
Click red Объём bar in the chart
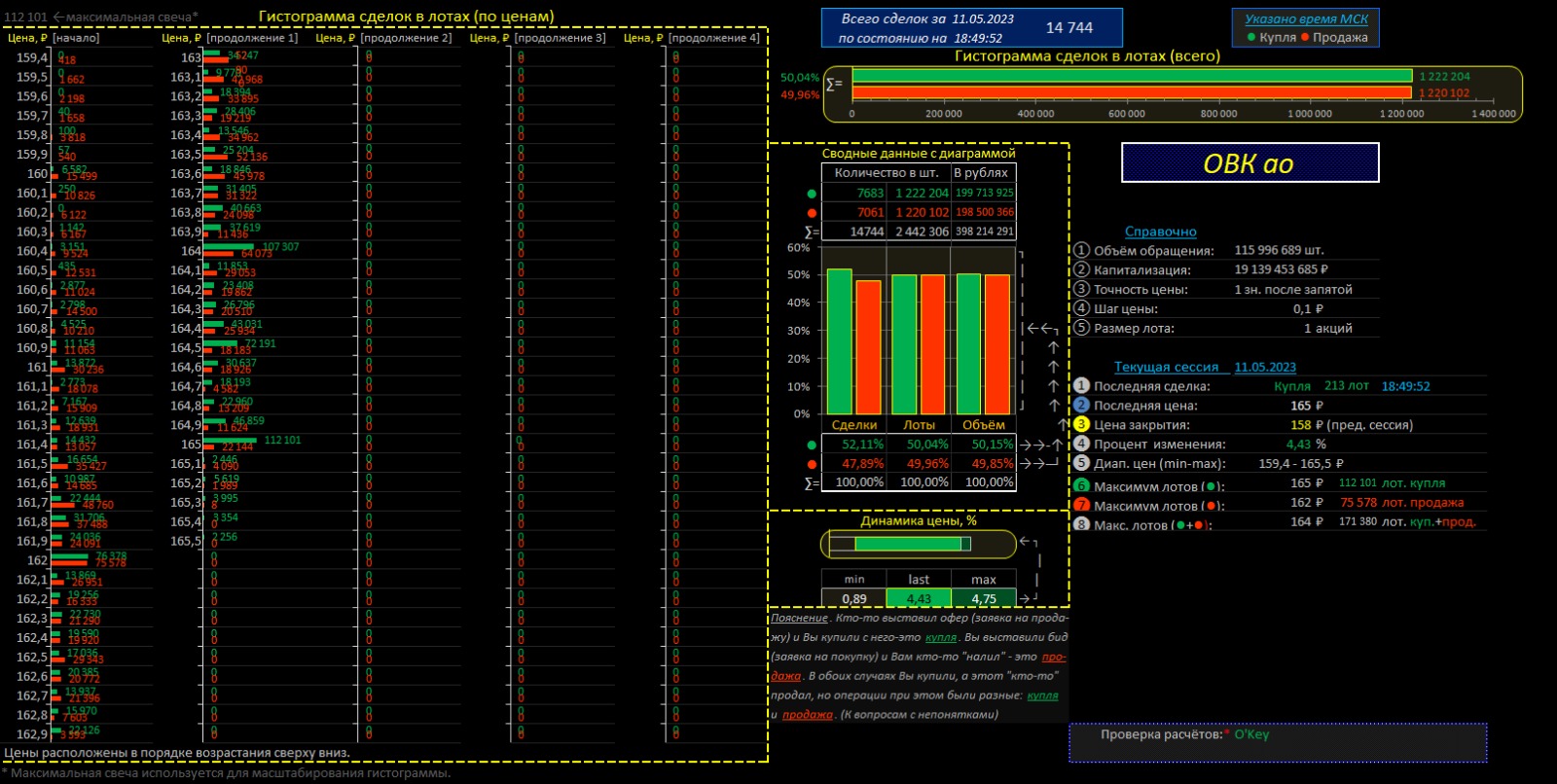(997, 345)
